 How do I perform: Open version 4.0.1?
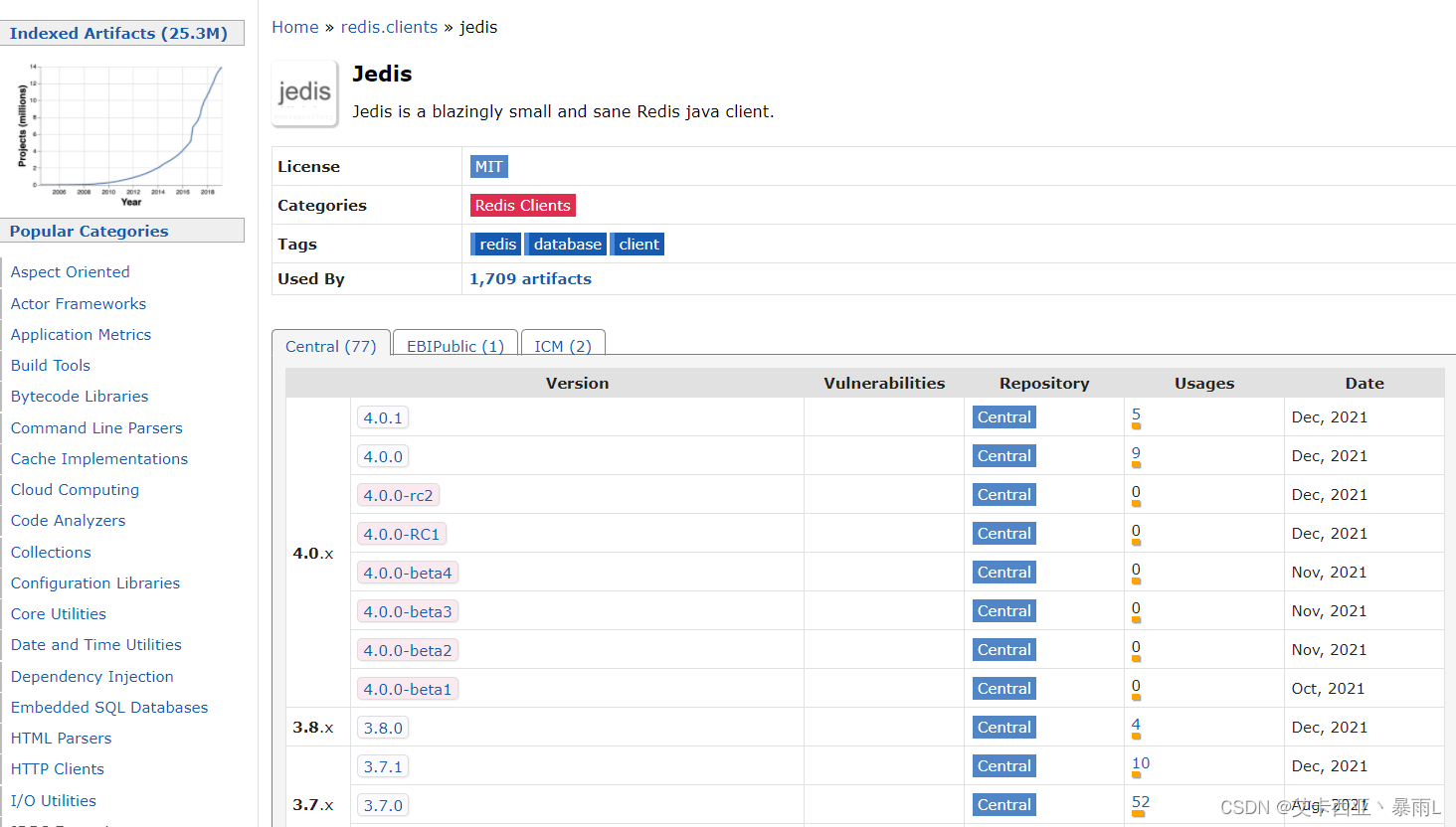383,418
